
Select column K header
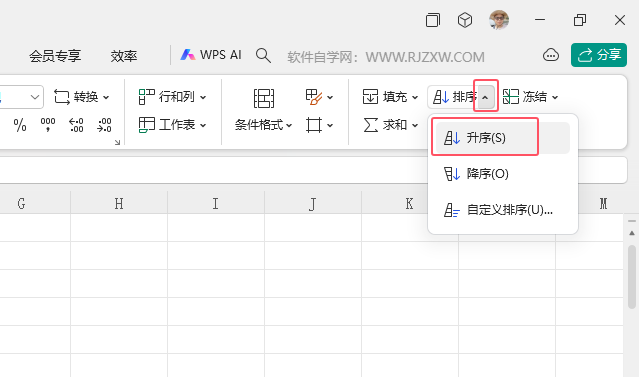coord(410,203)
